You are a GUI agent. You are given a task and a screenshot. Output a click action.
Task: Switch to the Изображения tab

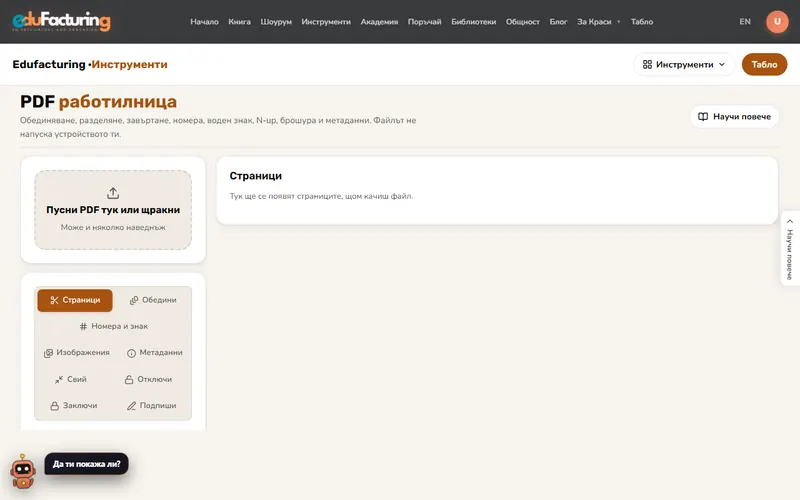point(77,353)
